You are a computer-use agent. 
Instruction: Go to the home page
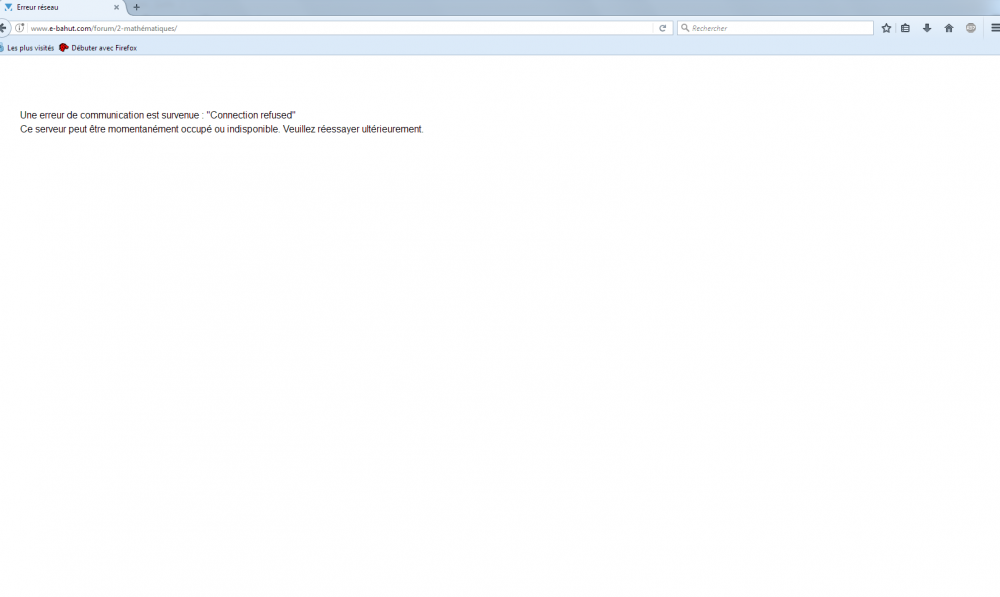pyautogui.click(x=949, y=28)
